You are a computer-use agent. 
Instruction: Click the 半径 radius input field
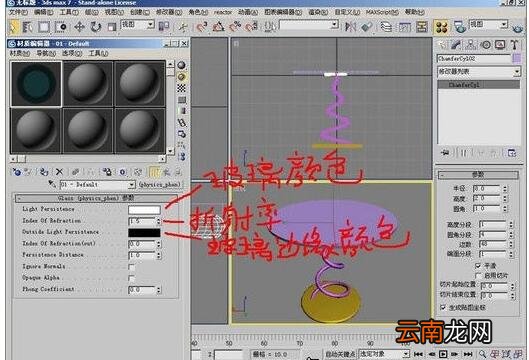point(487,189)
